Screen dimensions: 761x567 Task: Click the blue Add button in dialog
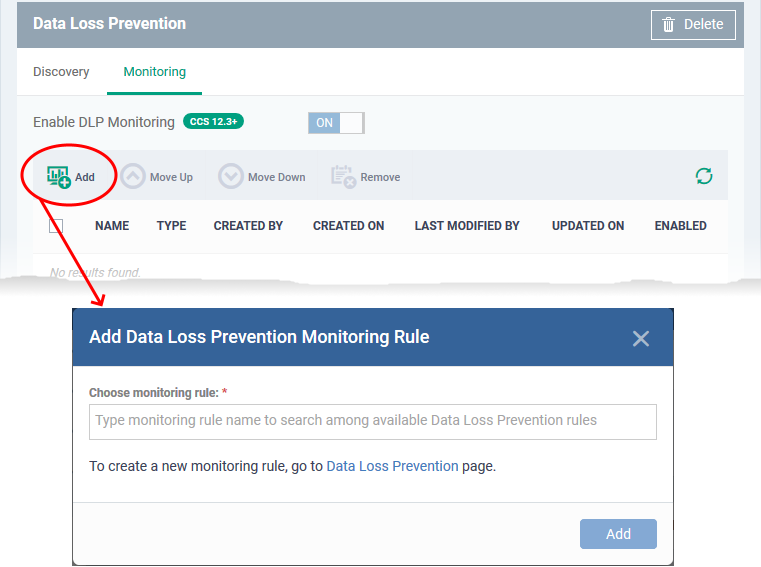point(618,534)
